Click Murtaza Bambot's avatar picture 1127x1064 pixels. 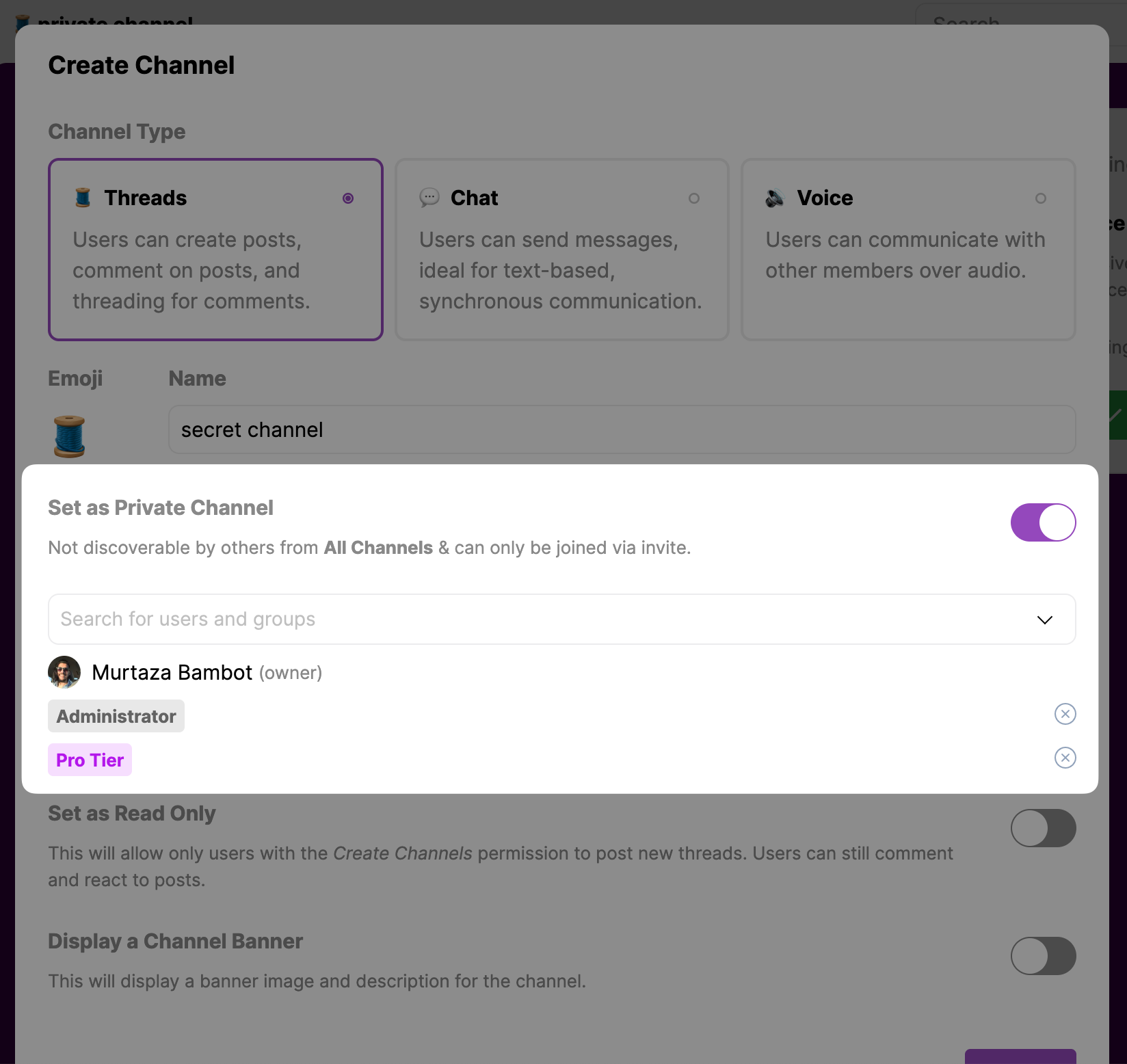coord(64,672)
